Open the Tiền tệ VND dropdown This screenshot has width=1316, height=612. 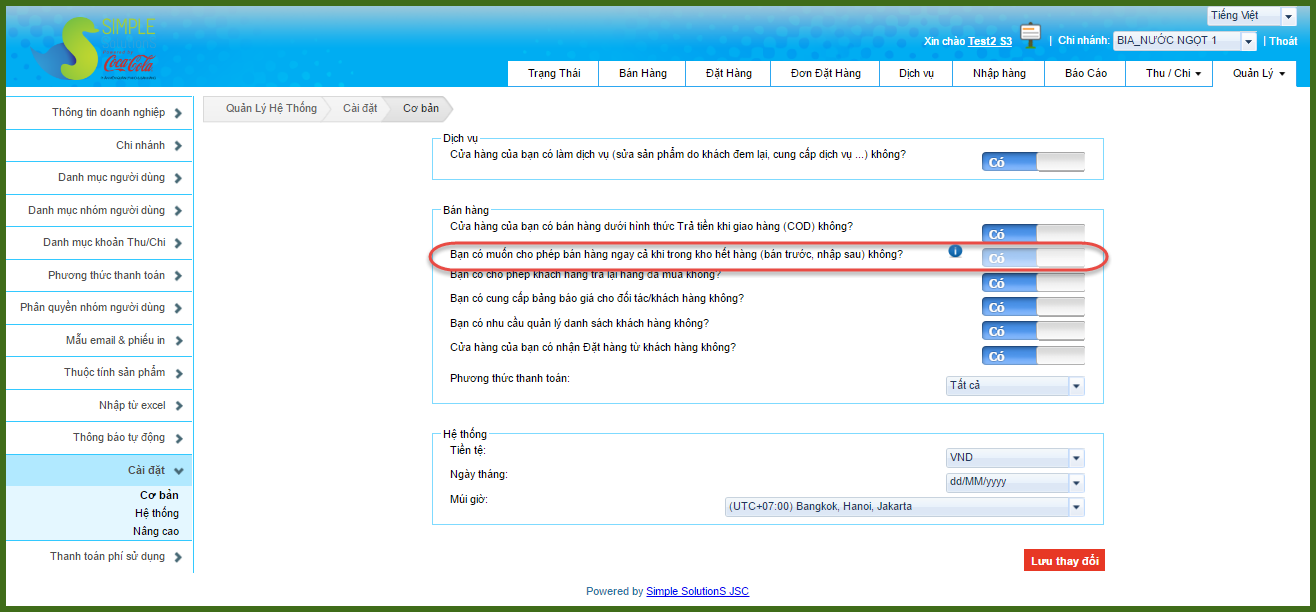point(1076,458)
